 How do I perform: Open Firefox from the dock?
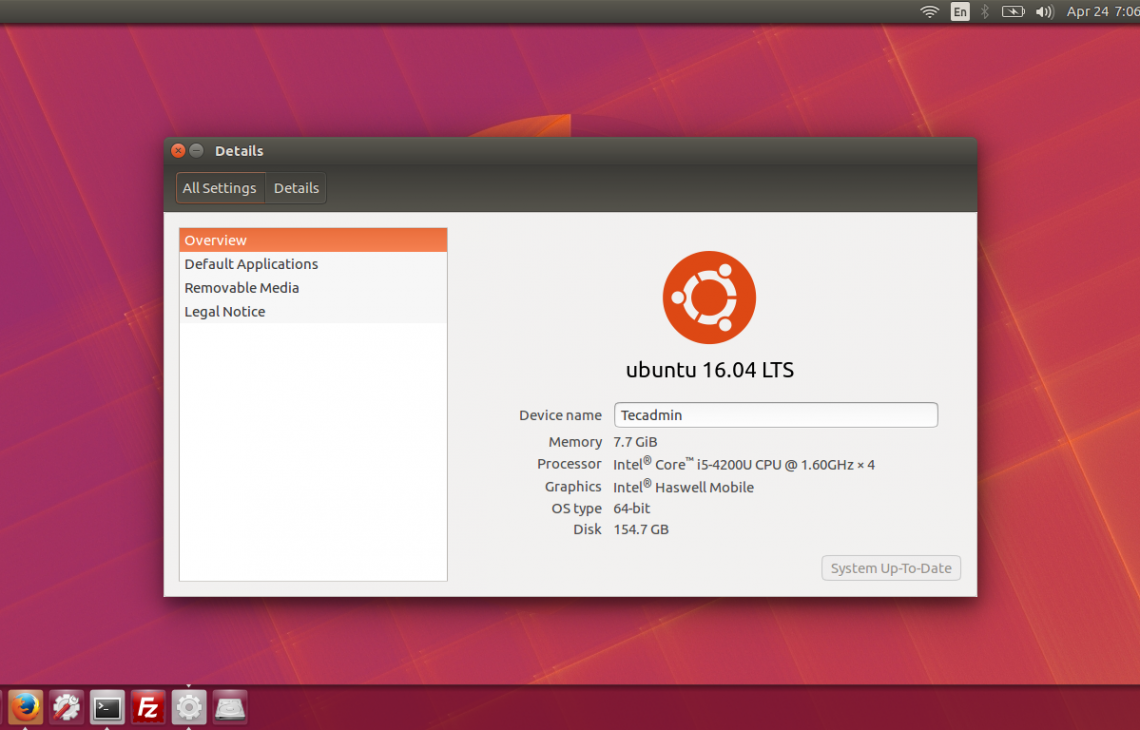pyautogui.click(x=25, y=708)
